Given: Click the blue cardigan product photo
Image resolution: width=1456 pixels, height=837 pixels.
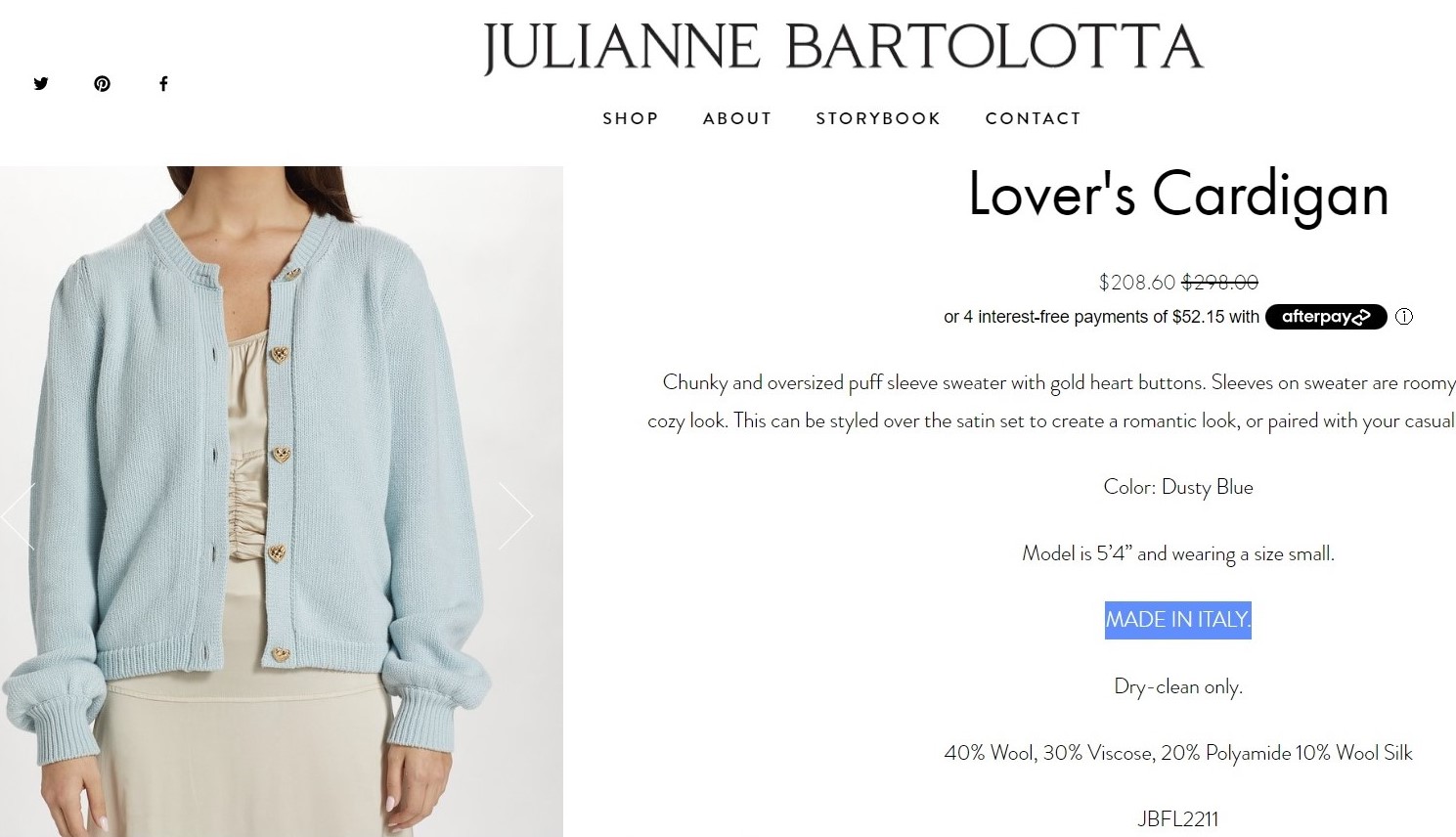Looking at the screenshot, I should tap(282, 502).
